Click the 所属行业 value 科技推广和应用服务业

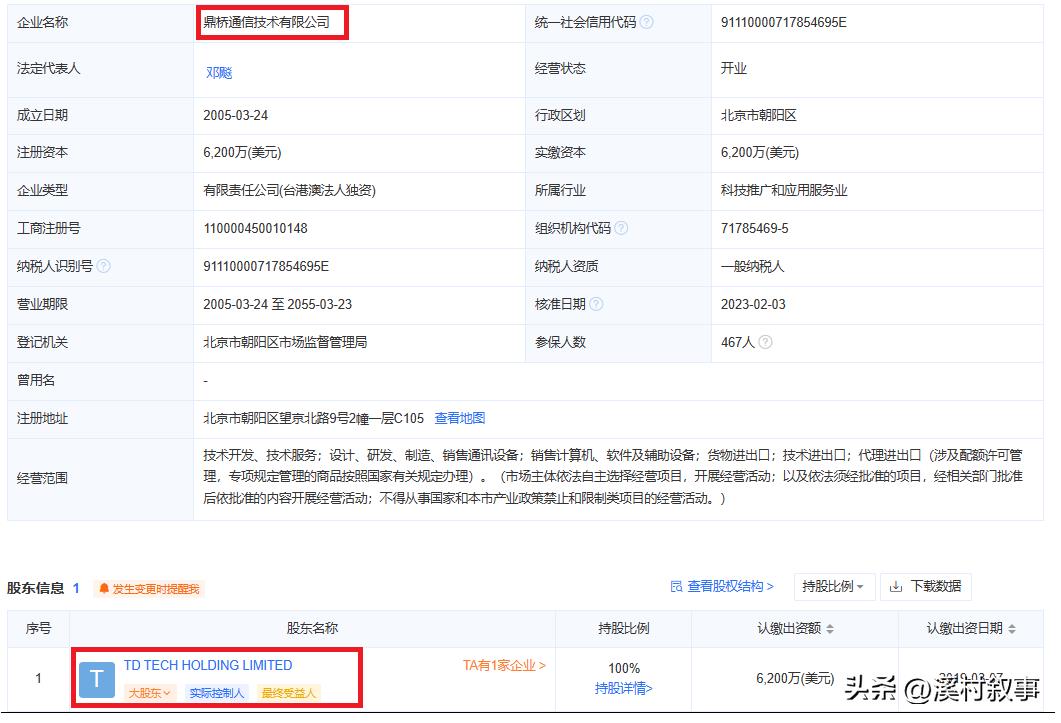coord(784,190)
